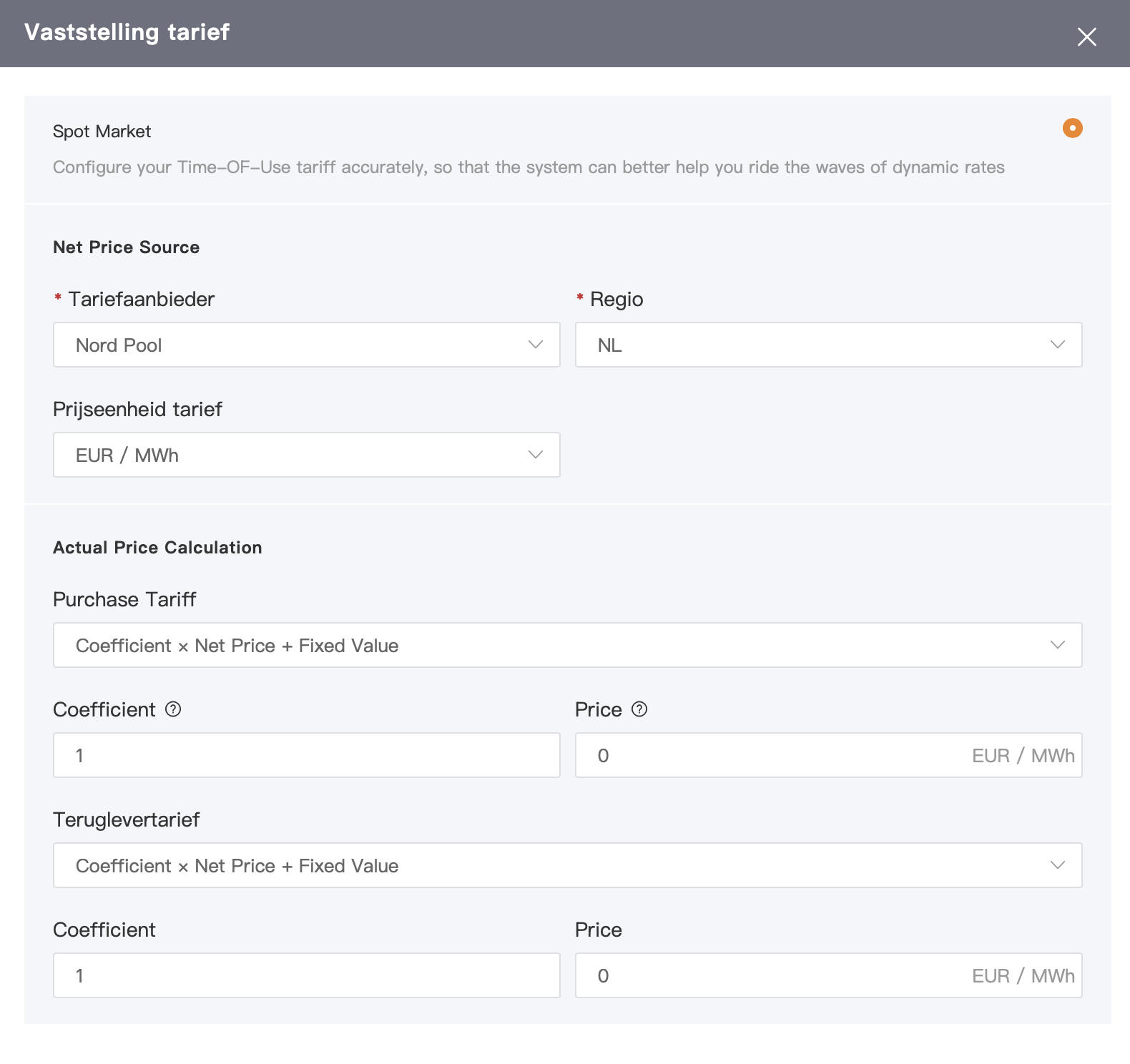Click the Coefficient help question mark icon

click(x=173, y=709)
